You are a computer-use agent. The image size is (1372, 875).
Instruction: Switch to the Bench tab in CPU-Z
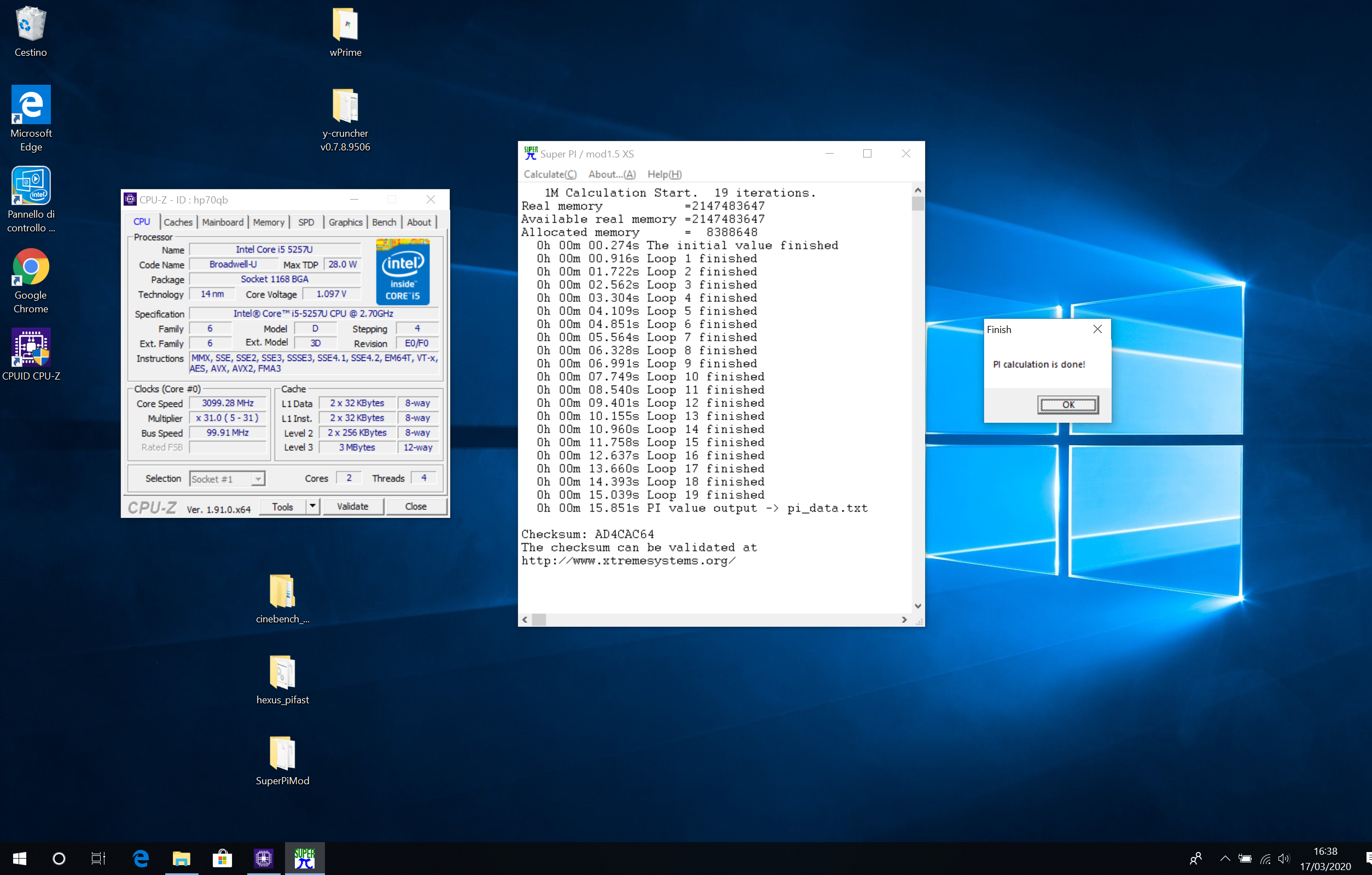tap(385, 222)
